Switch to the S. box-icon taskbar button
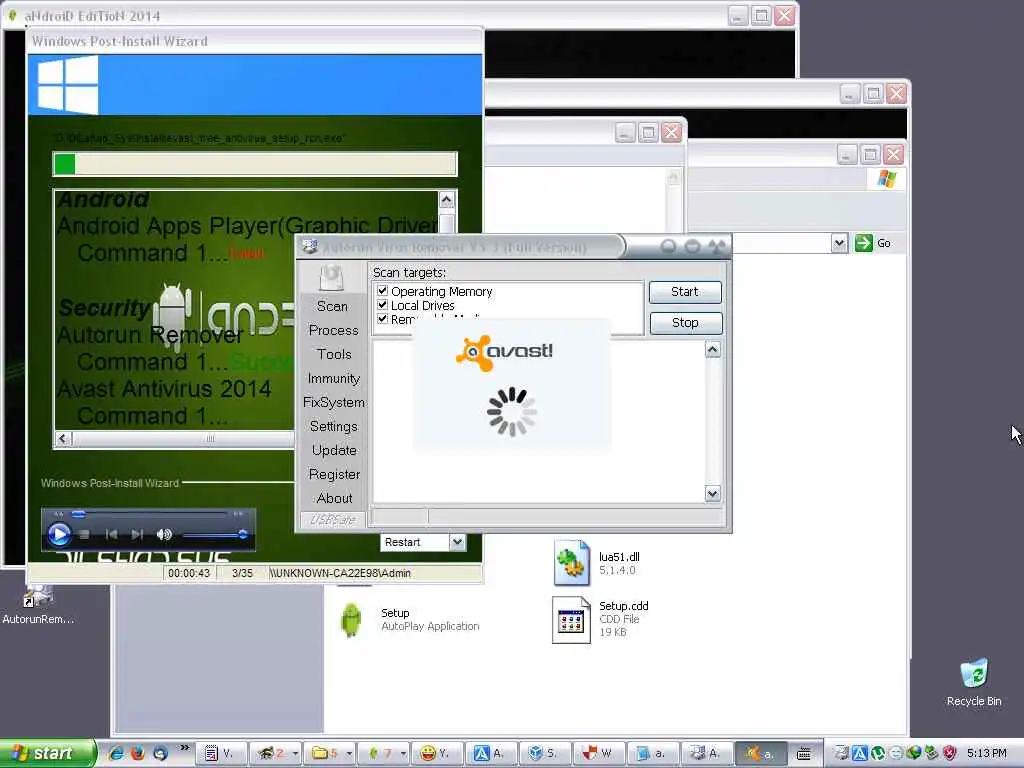This screenshot has width=1024, height=768. (546, 753)
